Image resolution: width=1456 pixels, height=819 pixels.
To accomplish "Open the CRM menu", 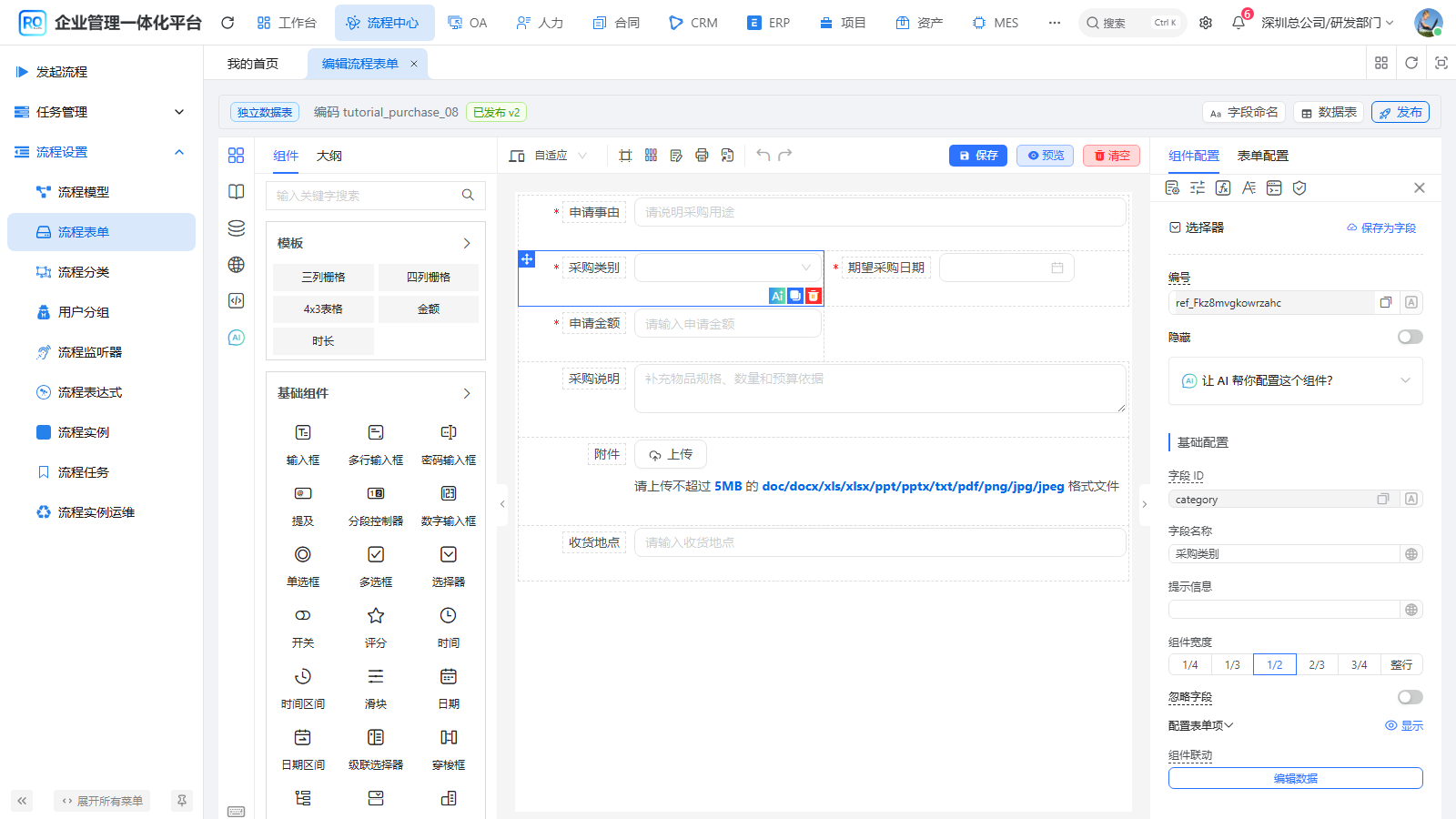I will [x=693, y=23].
